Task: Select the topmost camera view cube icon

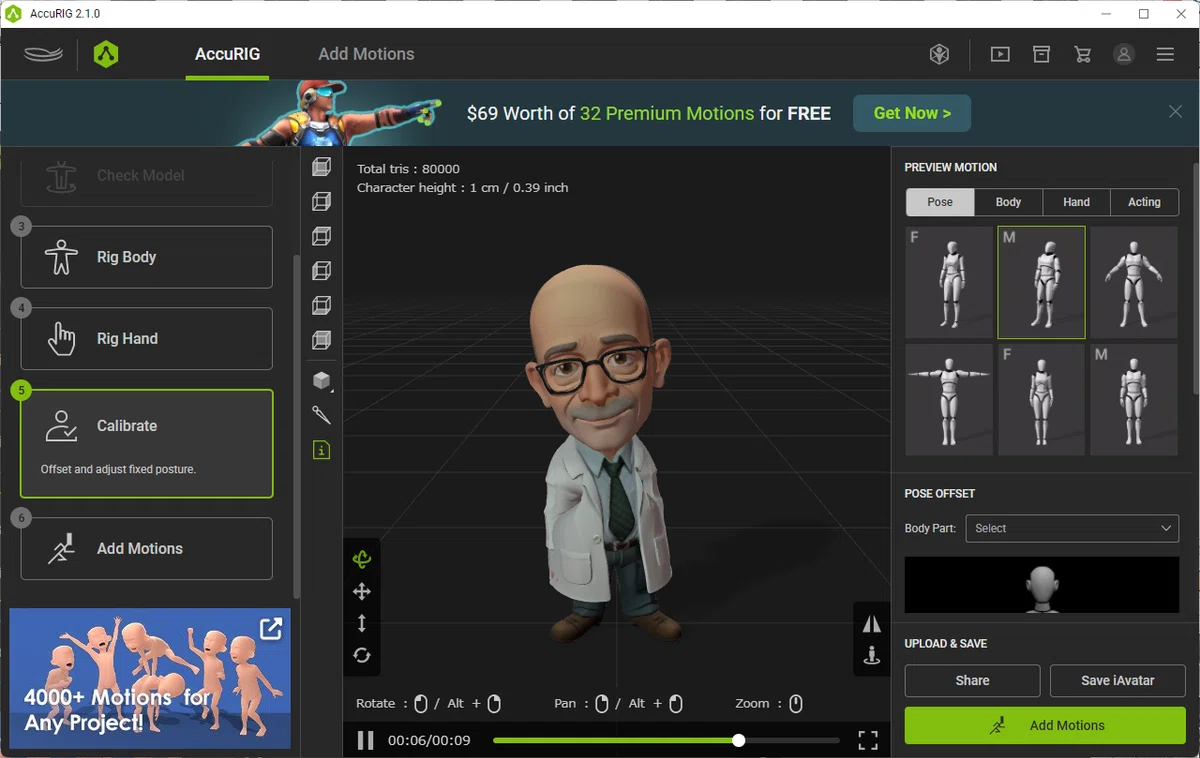Action: click(321, 167)
